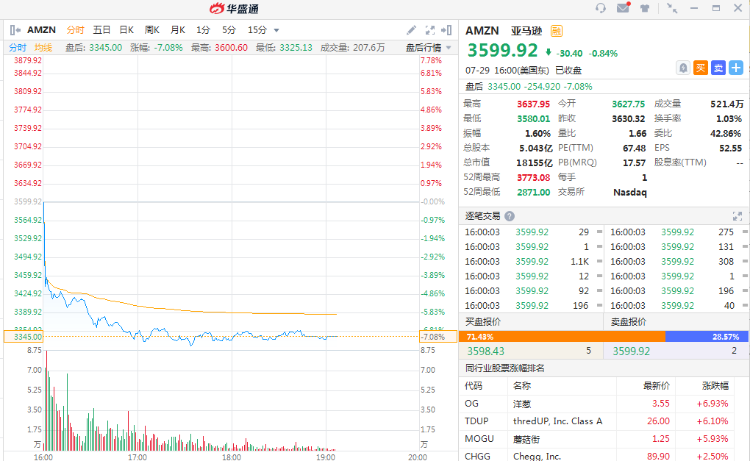Viewport: 750px width, 461px height.
Task: Click the 同行业股票涨幅排名 heading
Action: click(505, 368)
